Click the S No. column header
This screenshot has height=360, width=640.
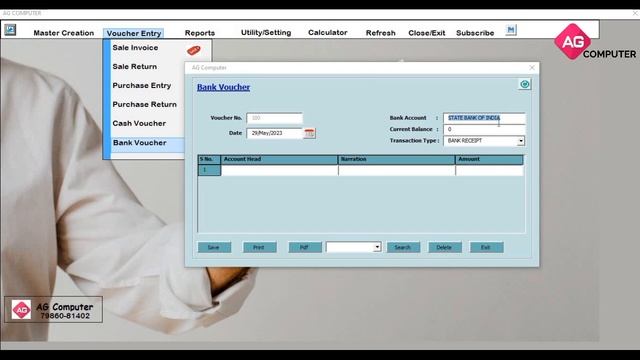click(x=209, y=160)
